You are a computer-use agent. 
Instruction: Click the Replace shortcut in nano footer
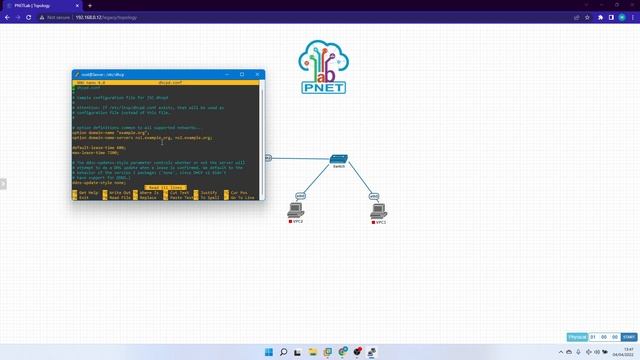[x=145, y=198]
